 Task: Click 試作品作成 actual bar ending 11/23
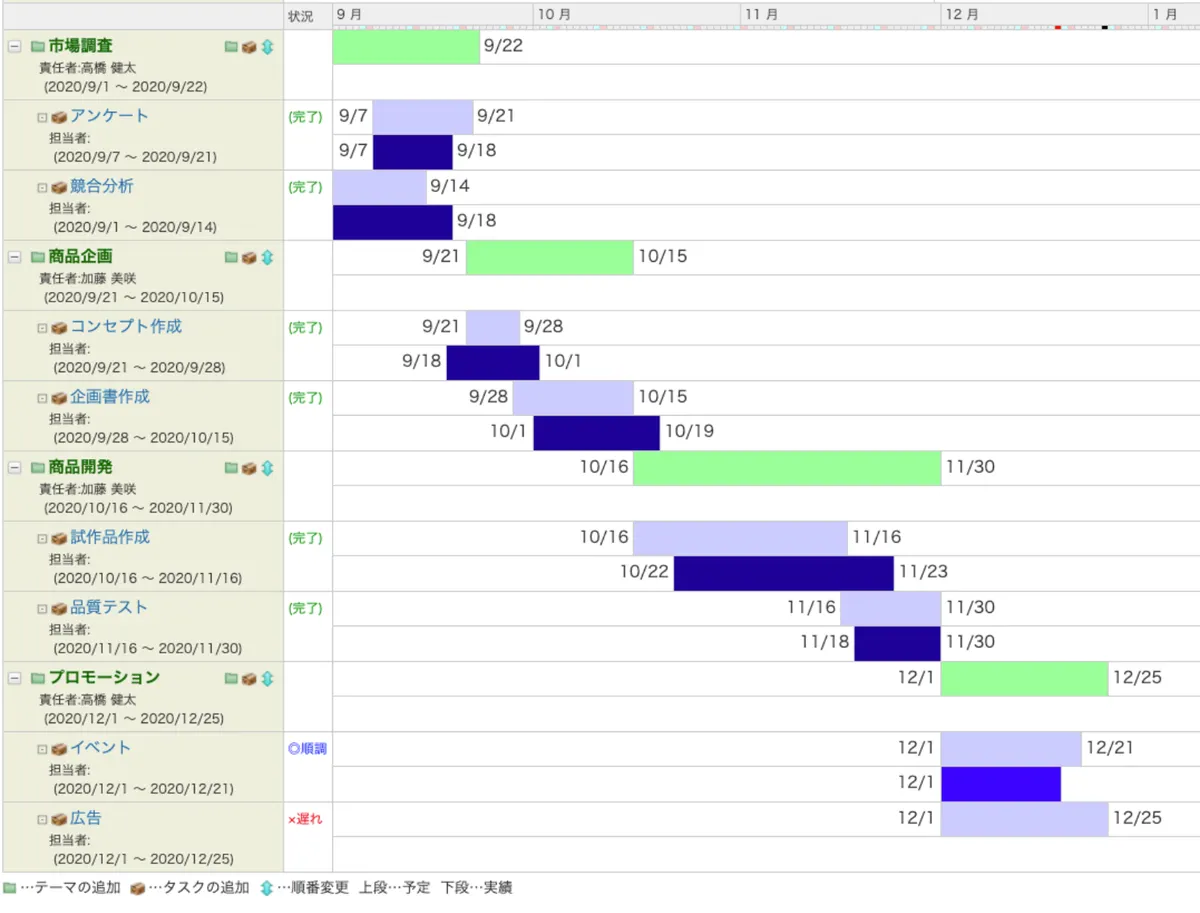(783, 573)
